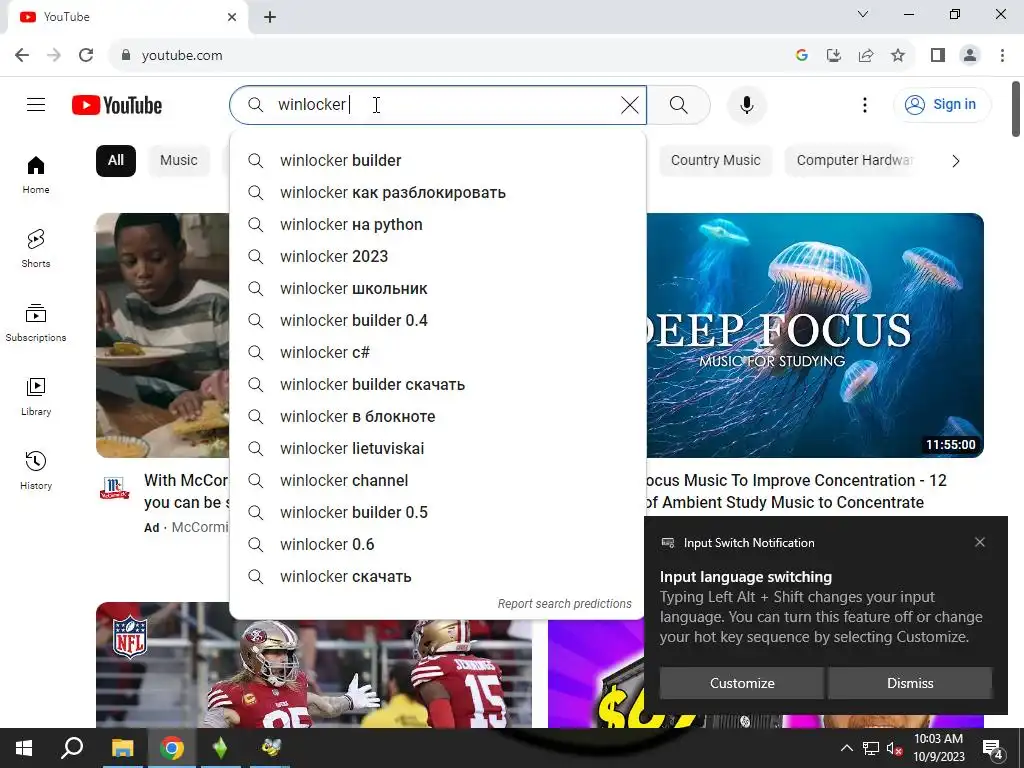Clear the search box with X icon

630,104
